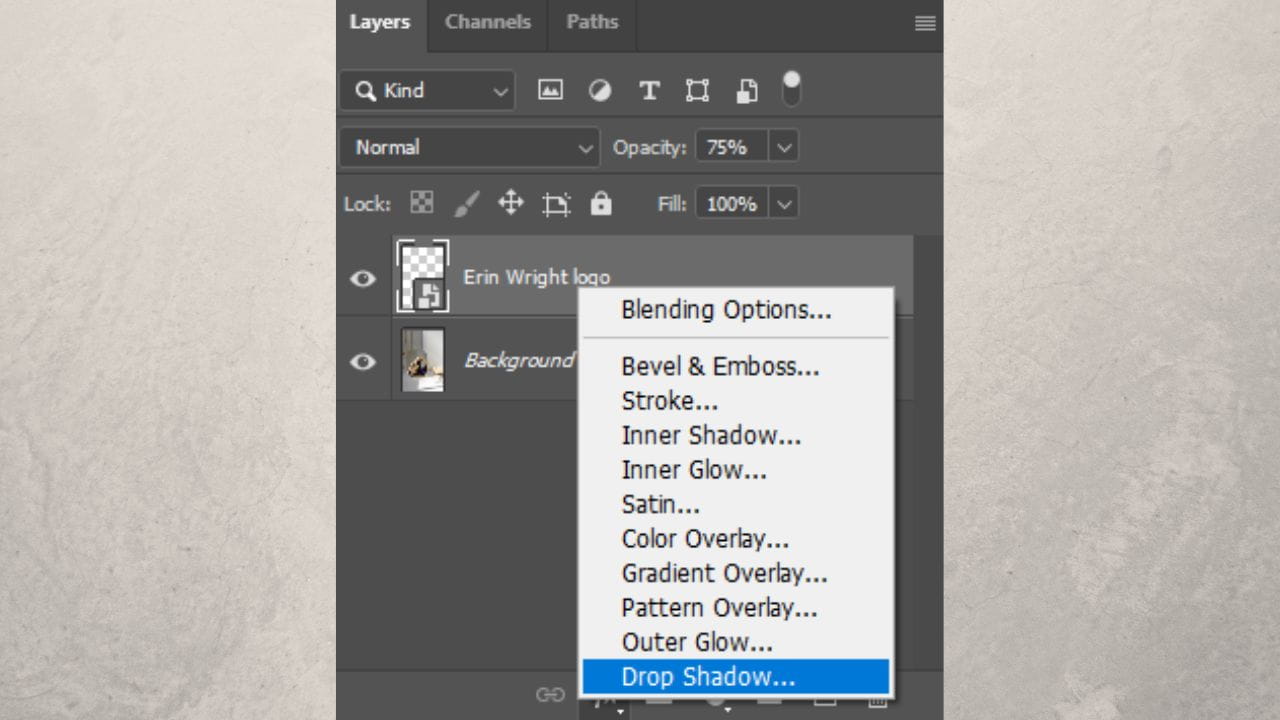The width and height of the screenshot is (1280, 720).
Task: Click the Fill label
Action: pos(672,204)
